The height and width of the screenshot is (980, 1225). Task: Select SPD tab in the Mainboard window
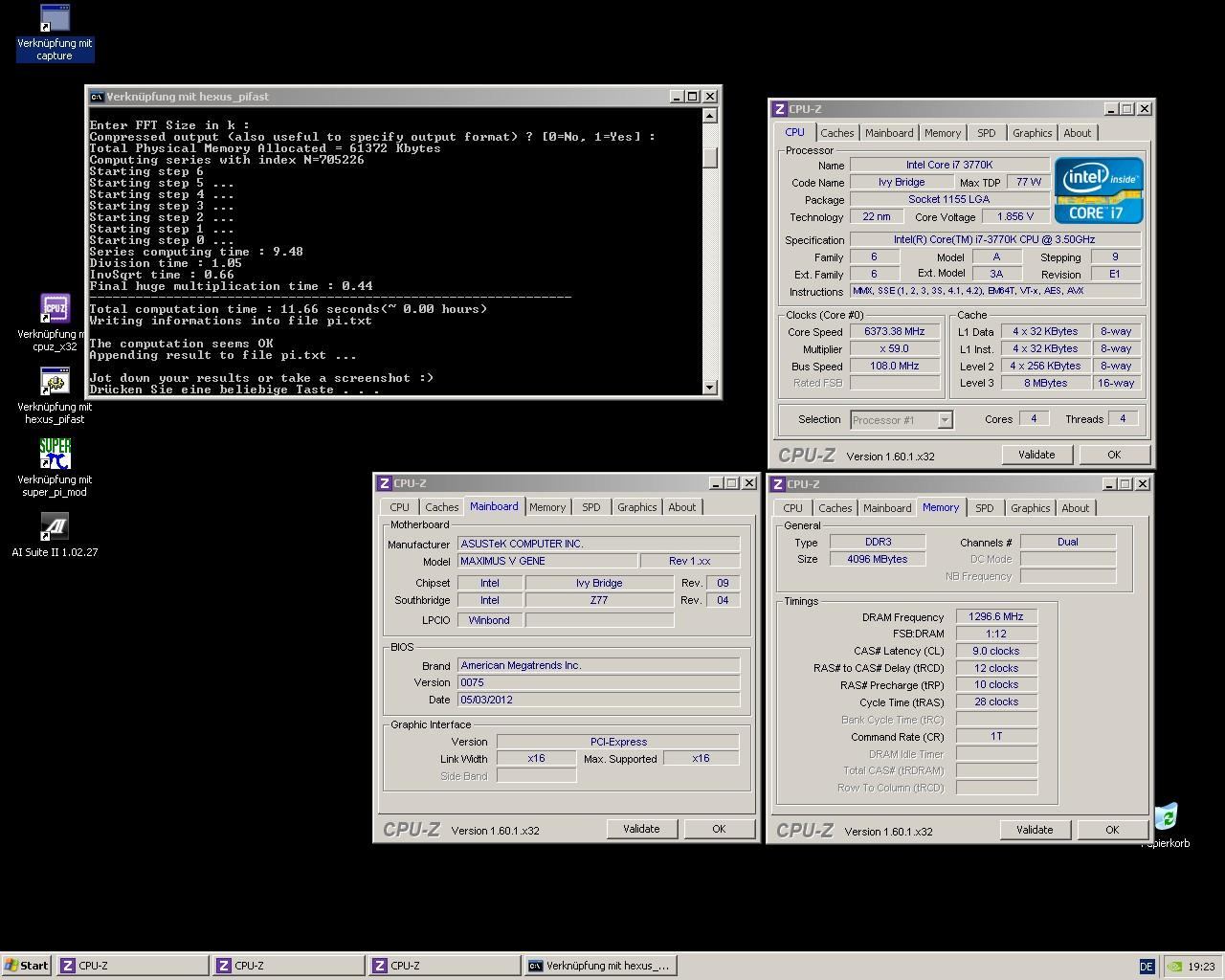point(590,507)
